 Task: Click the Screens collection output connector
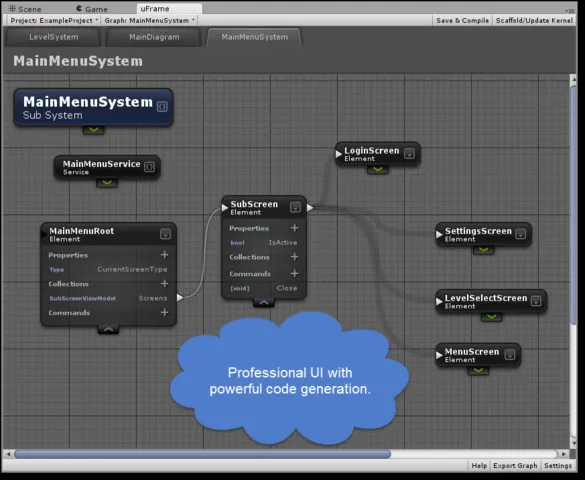click(180, 298)
